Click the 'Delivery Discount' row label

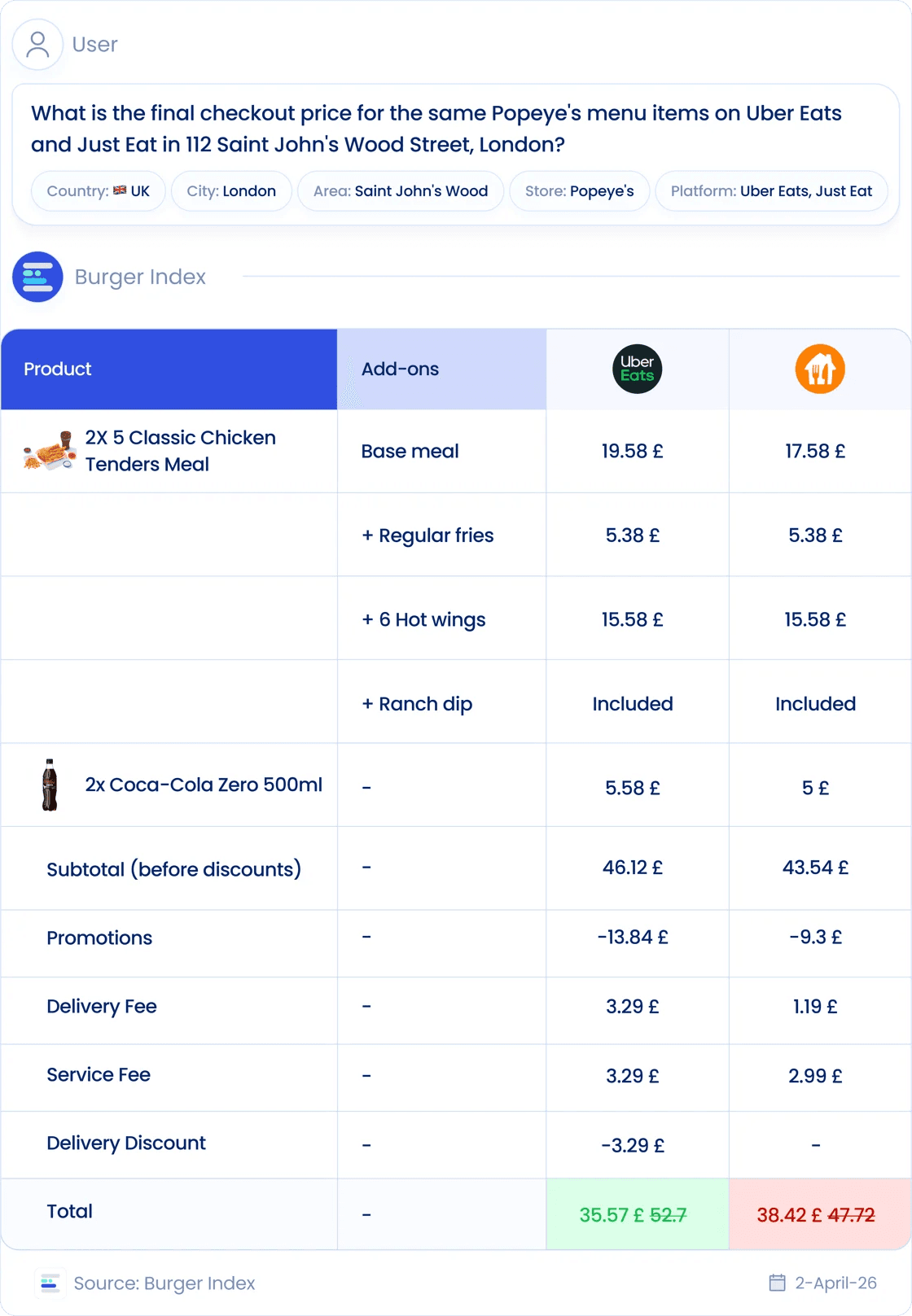click(126, 1143)
